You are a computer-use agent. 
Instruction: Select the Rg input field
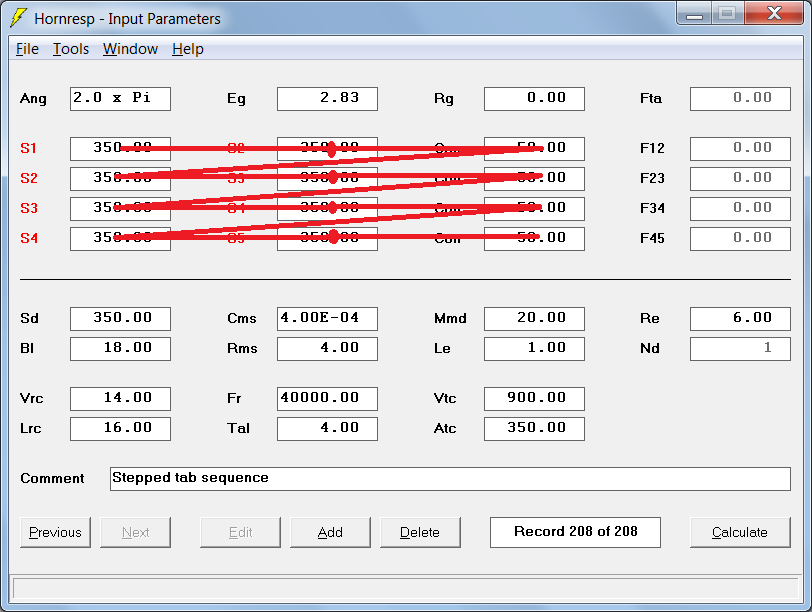click(x=534, y=98)
